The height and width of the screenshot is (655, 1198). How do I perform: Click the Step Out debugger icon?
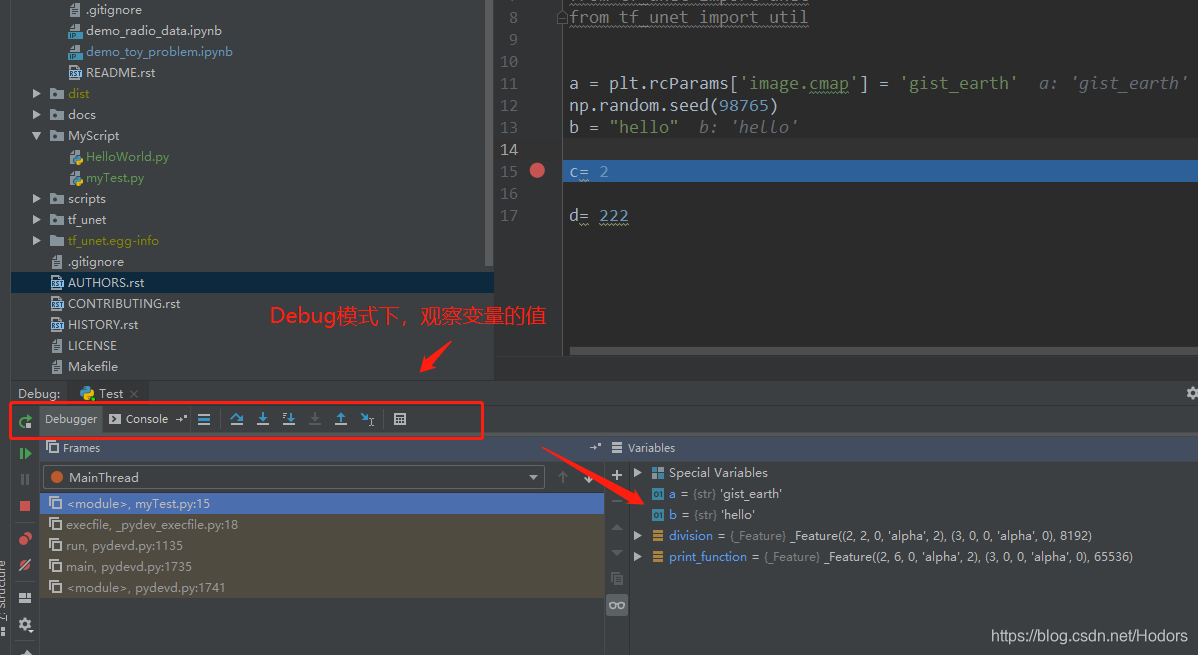tap(341, 419)
